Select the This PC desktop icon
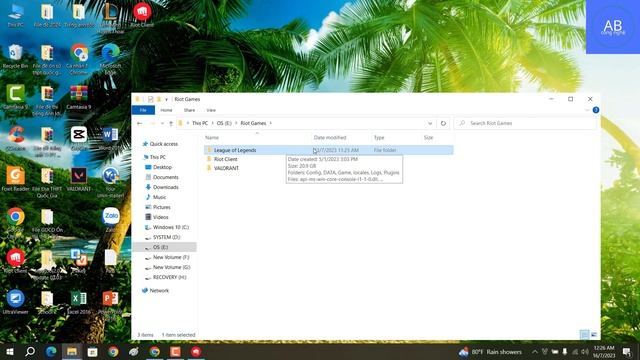The height and width of the screenshot is (360, 640). click(16, 15)
